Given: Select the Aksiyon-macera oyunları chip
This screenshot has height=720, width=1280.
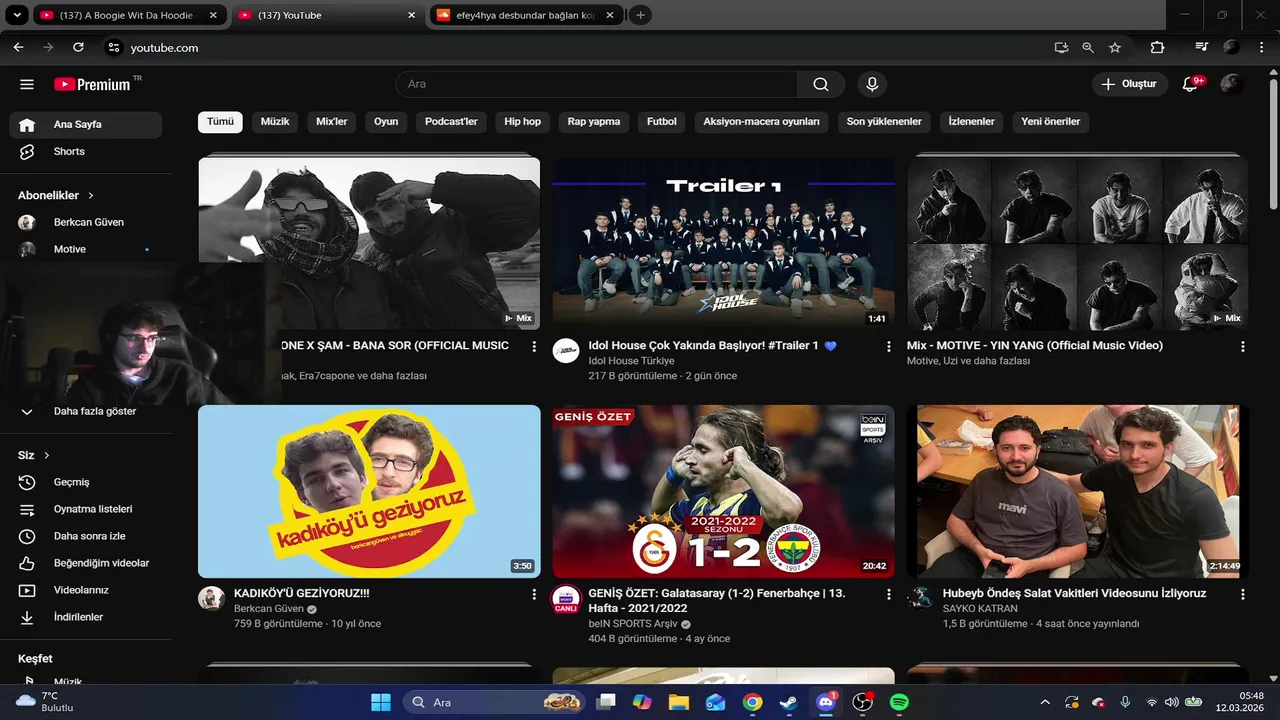Looking at the screenshot, I should tap(761, 121).
